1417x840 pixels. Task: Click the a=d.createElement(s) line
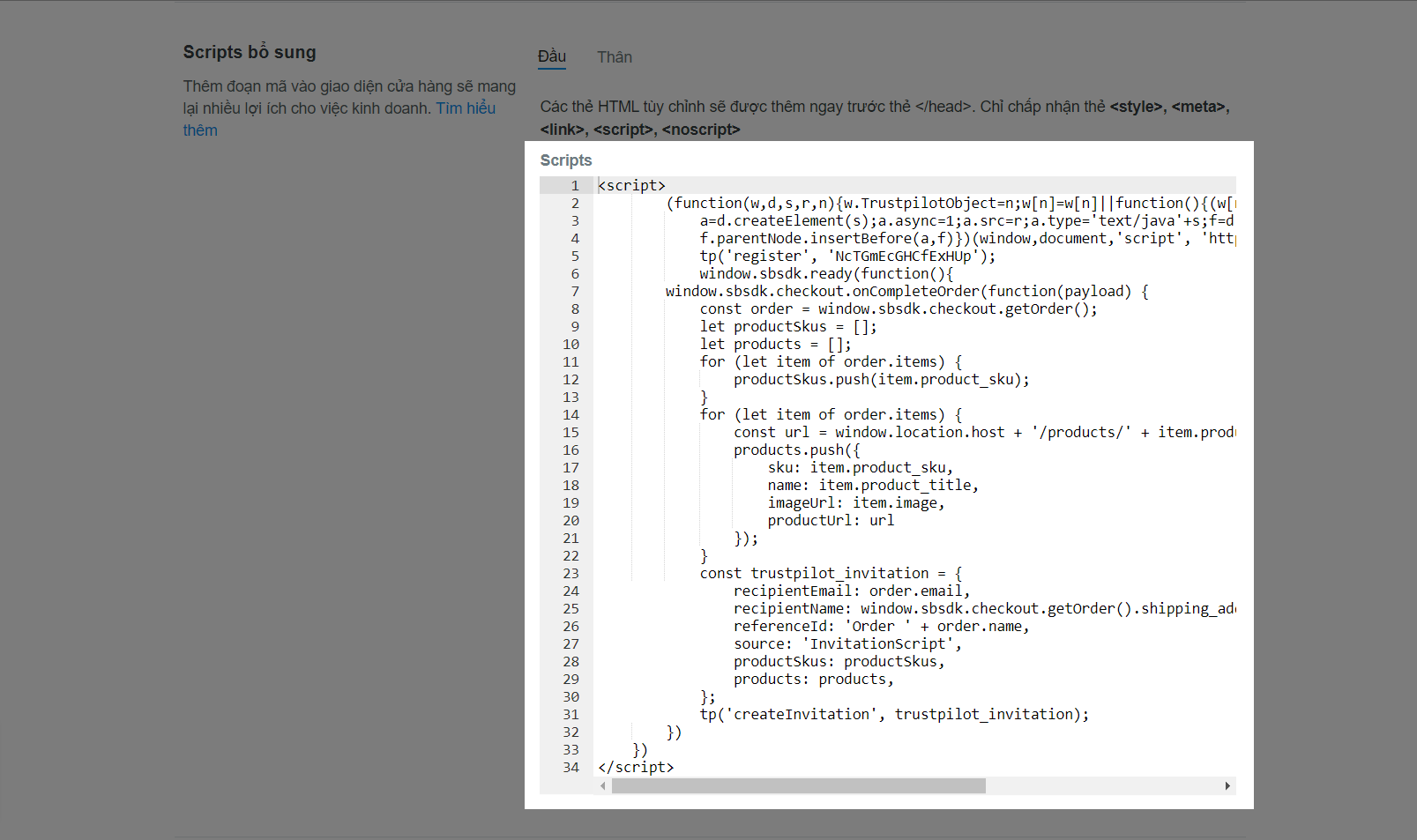point(967,220)
